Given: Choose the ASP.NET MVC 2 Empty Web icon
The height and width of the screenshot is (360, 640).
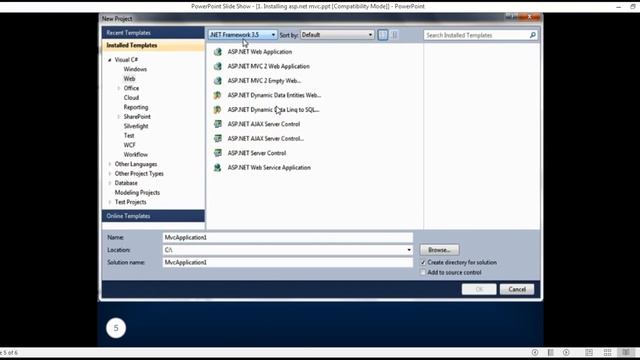Looking at the screenshot, I should [218, 81].
